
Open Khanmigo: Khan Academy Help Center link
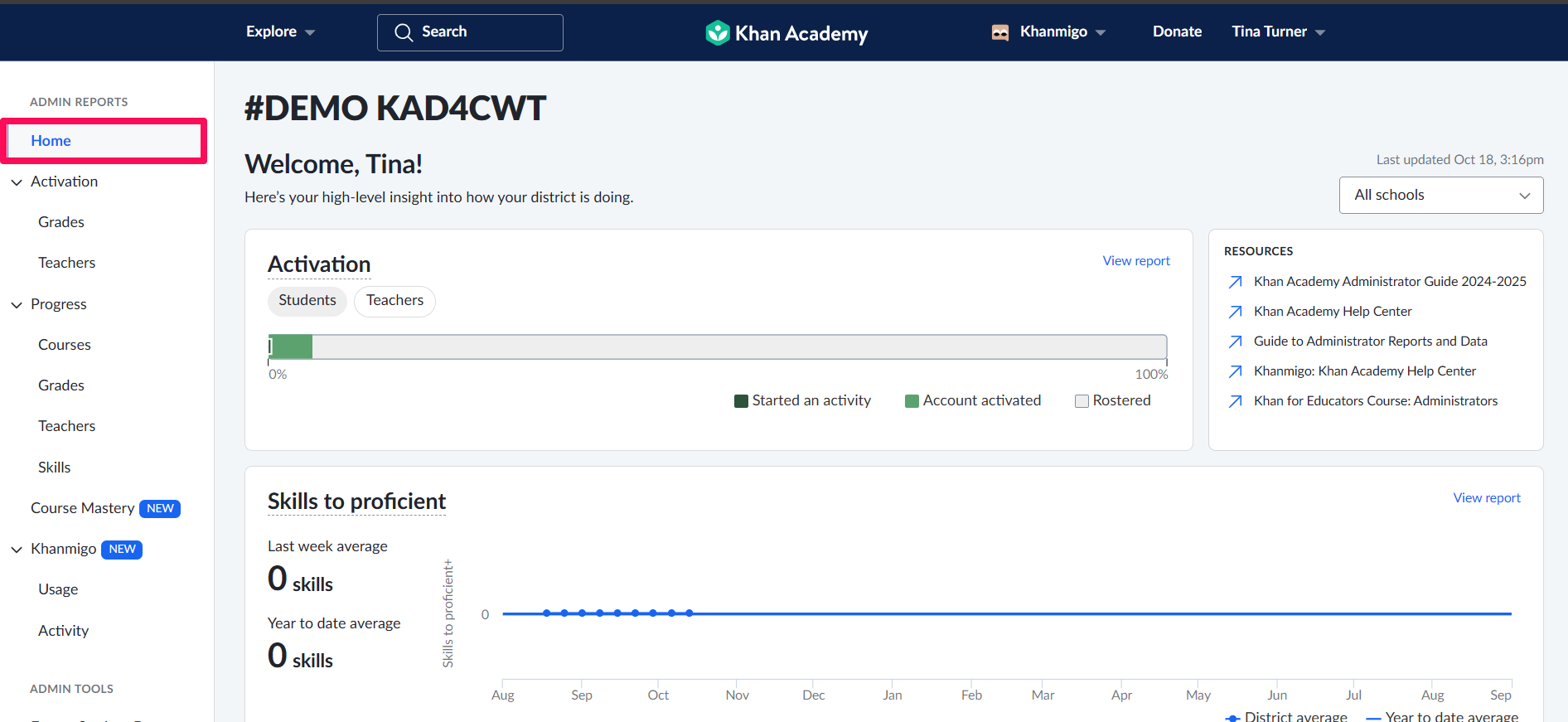(1364, 371)
